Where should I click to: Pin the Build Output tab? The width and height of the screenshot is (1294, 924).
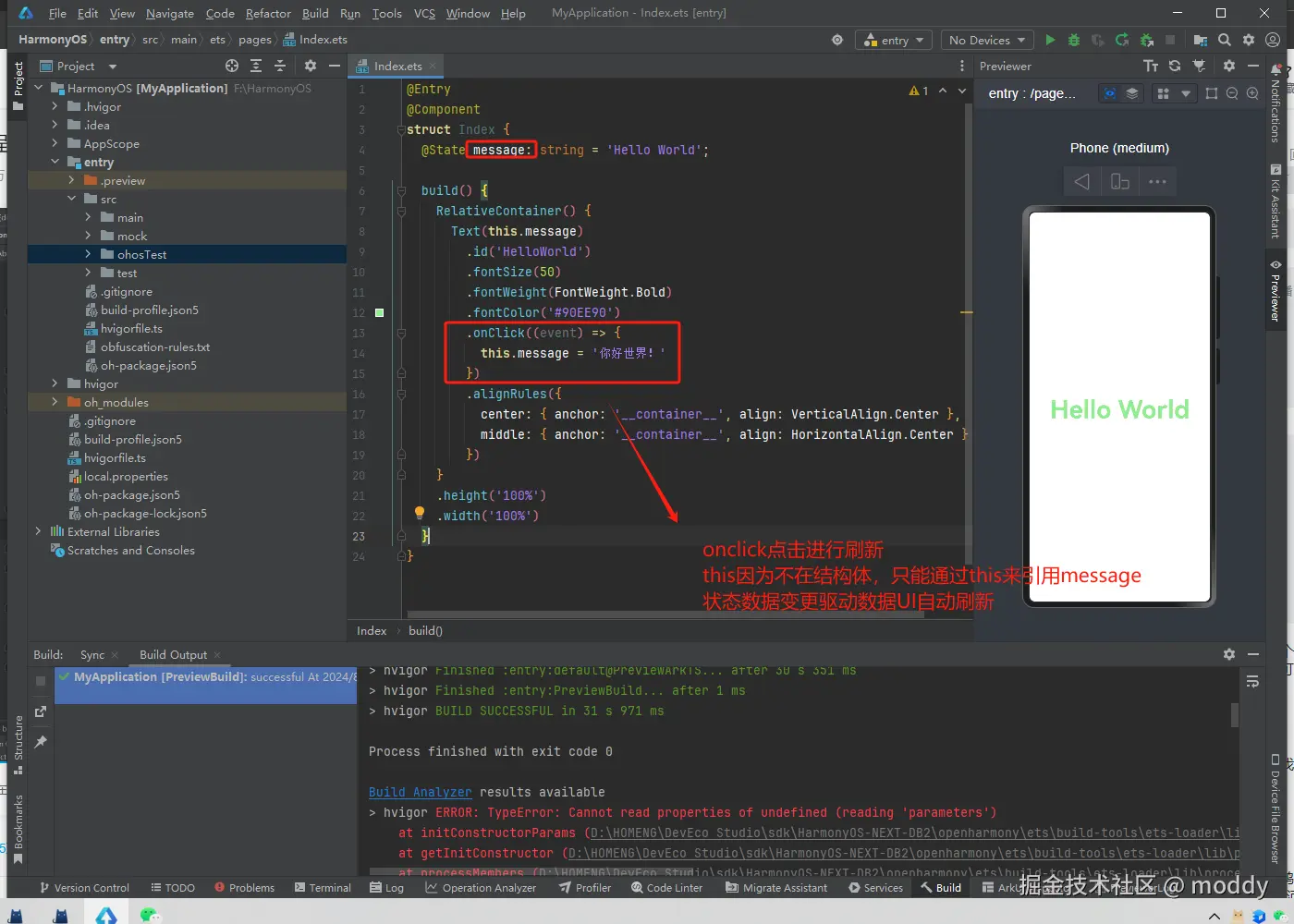click(x=41, y=742)
